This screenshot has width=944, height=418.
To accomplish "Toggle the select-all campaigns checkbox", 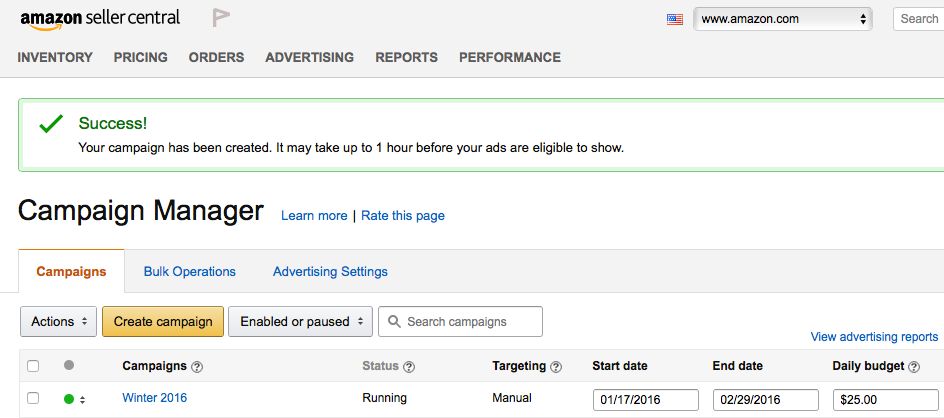I will 33,366.
